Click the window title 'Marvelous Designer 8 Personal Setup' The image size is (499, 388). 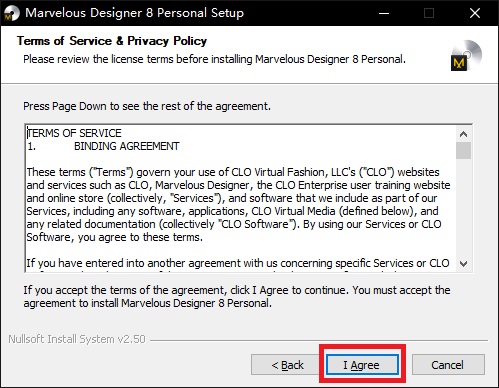tap(135, 13)
